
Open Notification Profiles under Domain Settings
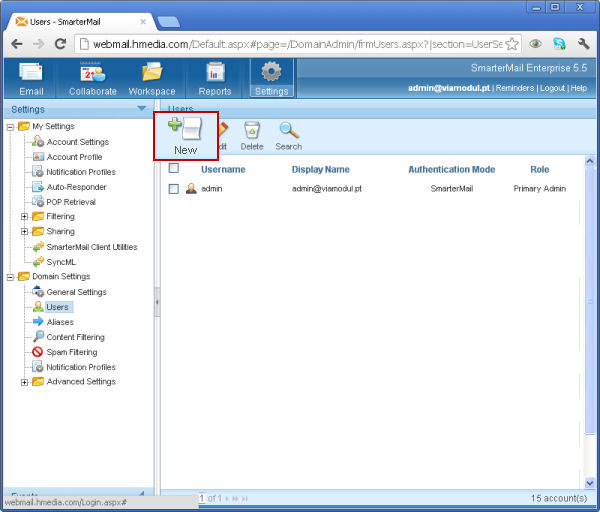pyautogui.click(x=81, y=367)
